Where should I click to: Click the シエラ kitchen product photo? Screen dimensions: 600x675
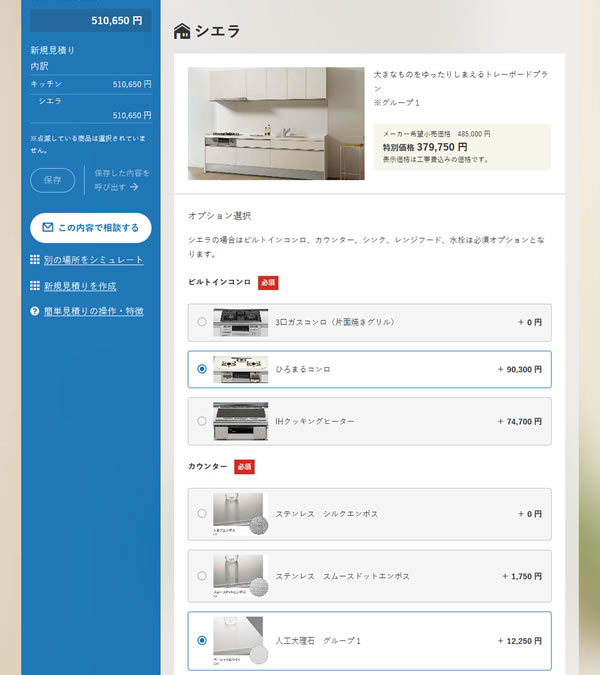pos(276,124)
